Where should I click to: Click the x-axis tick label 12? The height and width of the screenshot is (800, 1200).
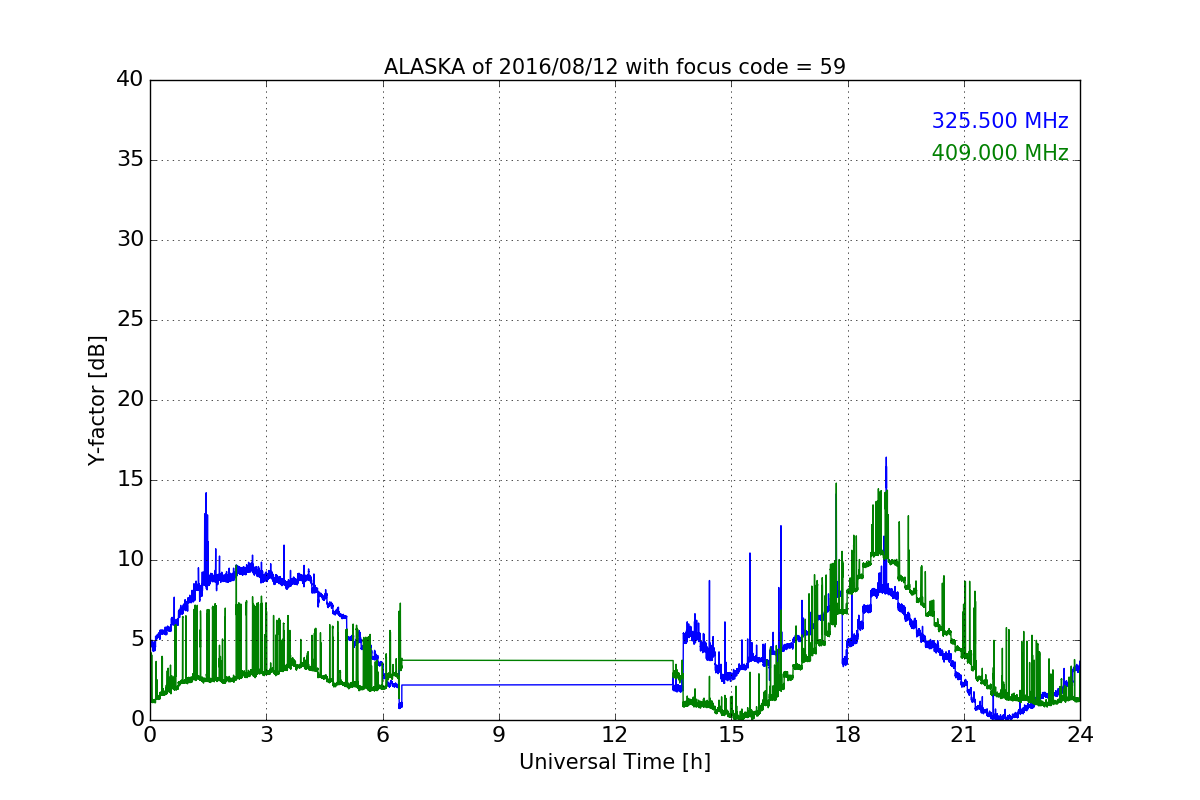coord(615,734)
